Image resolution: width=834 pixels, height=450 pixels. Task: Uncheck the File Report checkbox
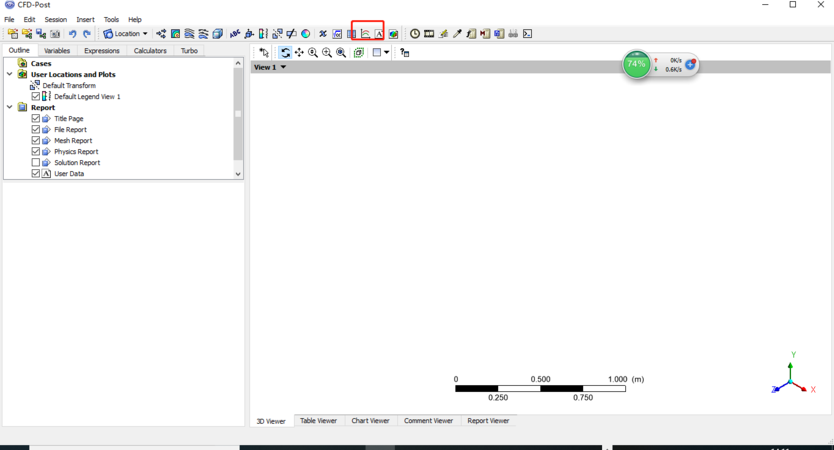coord(36,129)
